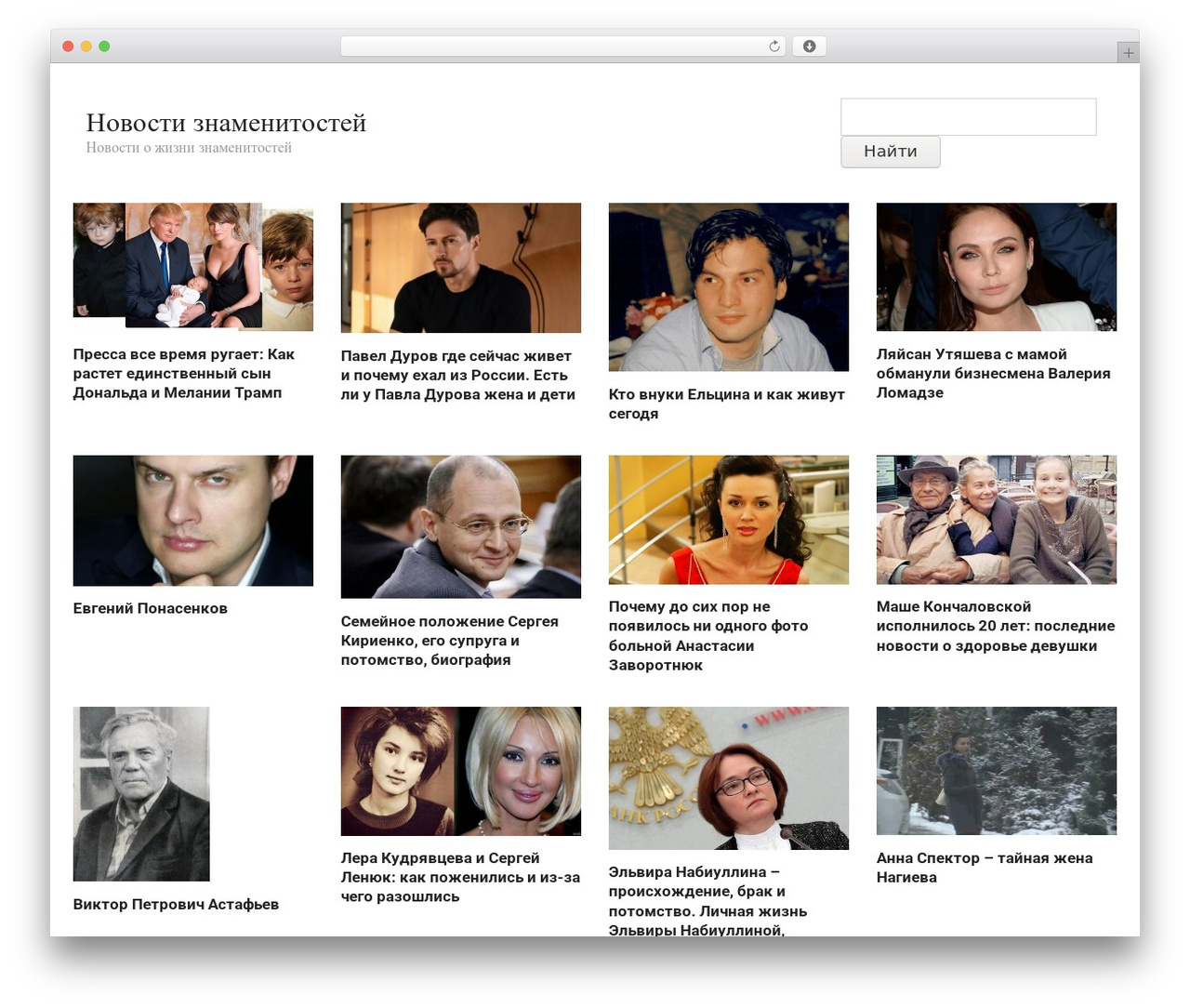Open Ляйсан Утяшева с мамой article
The image size is (1190, 1008).
(x=994, y=374)
